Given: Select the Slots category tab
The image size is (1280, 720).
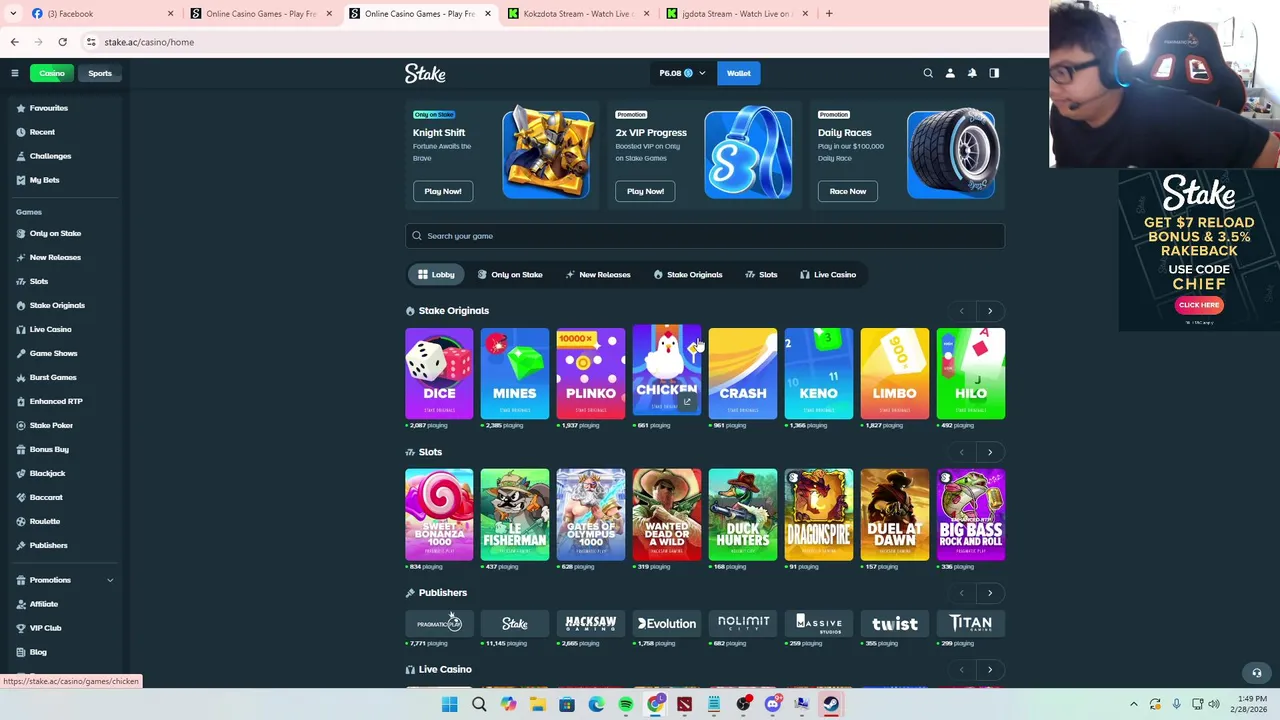Looking at the screenshot, I should (761, 275).
